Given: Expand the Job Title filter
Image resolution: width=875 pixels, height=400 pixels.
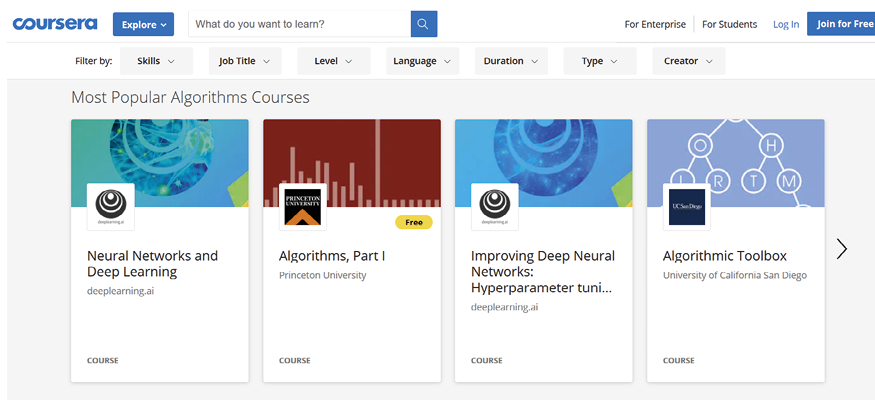Looking at the screenshot, I should click(245, 61).
